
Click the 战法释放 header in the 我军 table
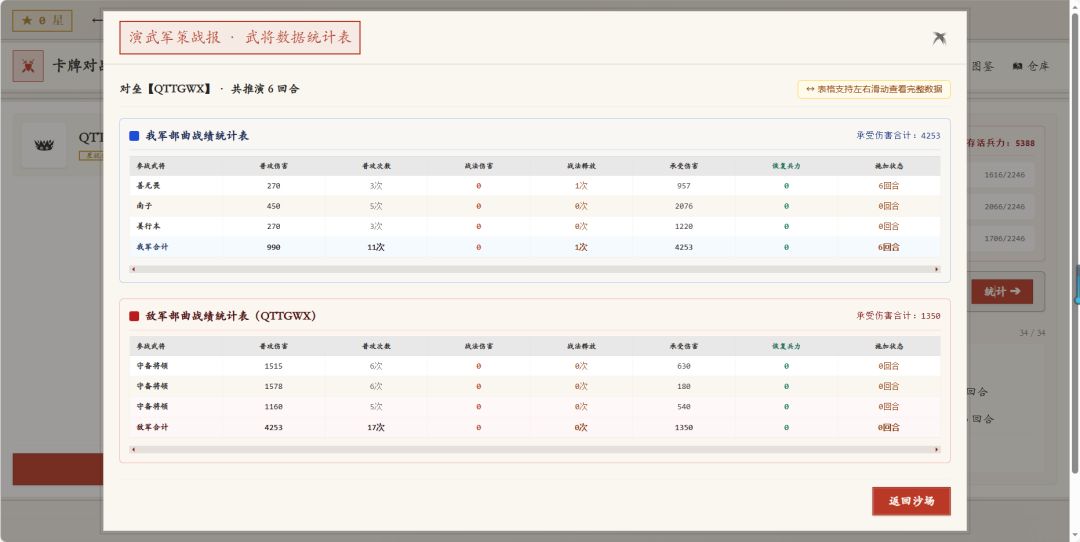click(x=581, y=166)
